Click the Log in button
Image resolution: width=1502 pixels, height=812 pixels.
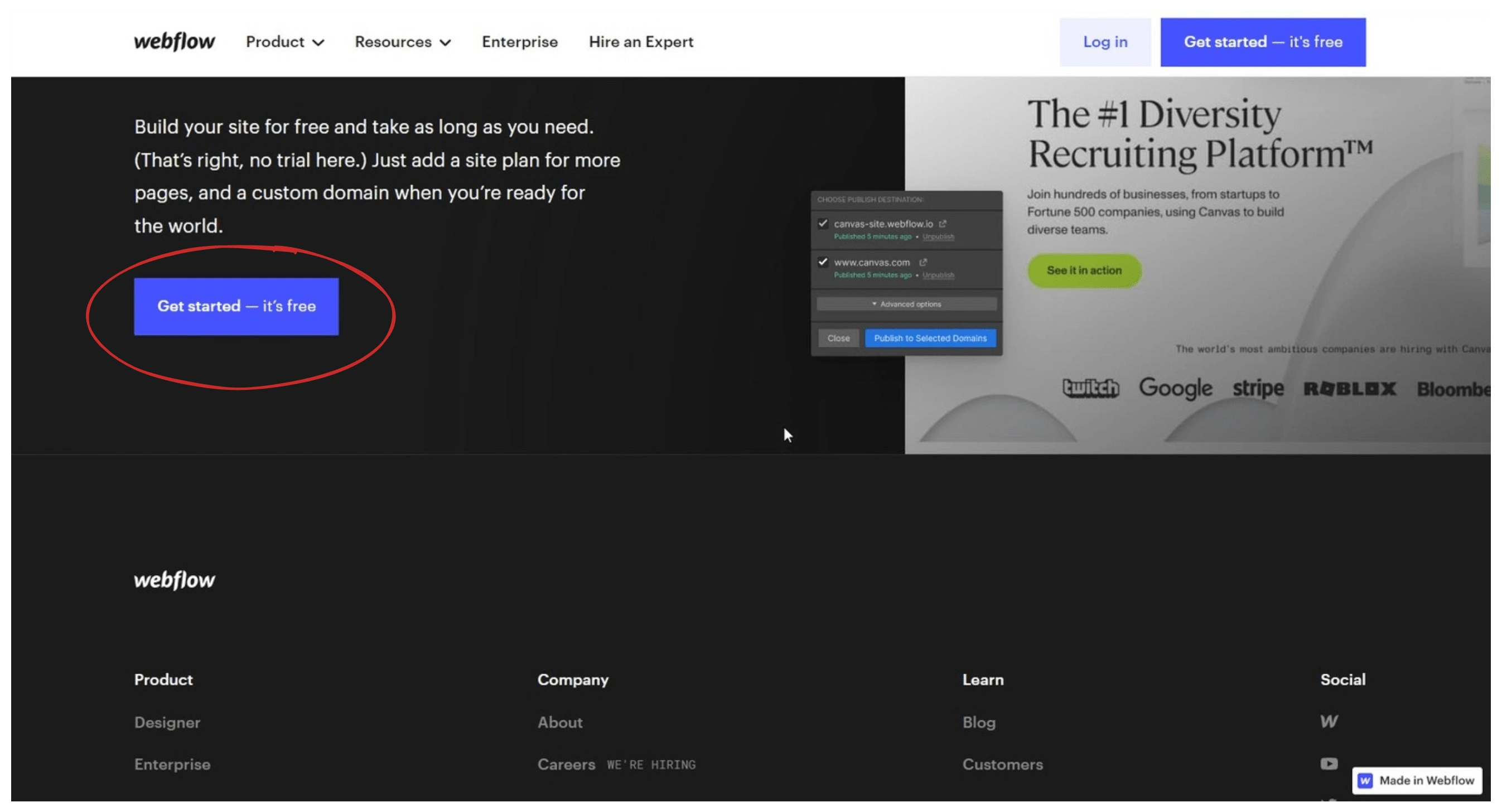tap(1105, 42)
